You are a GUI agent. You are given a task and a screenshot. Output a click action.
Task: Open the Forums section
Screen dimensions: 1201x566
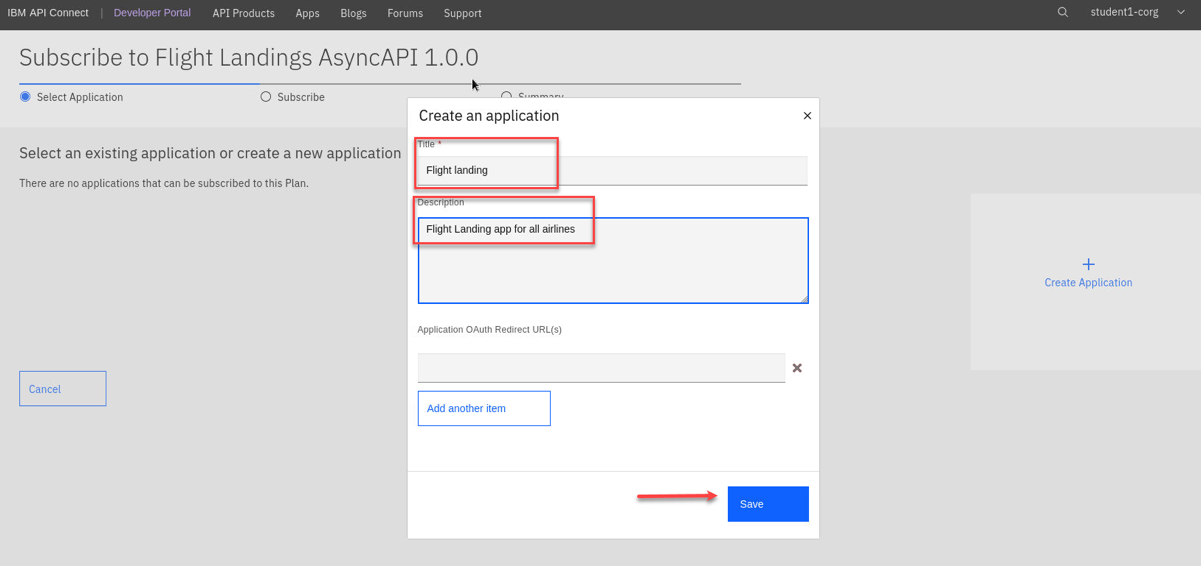click(405, 13)
